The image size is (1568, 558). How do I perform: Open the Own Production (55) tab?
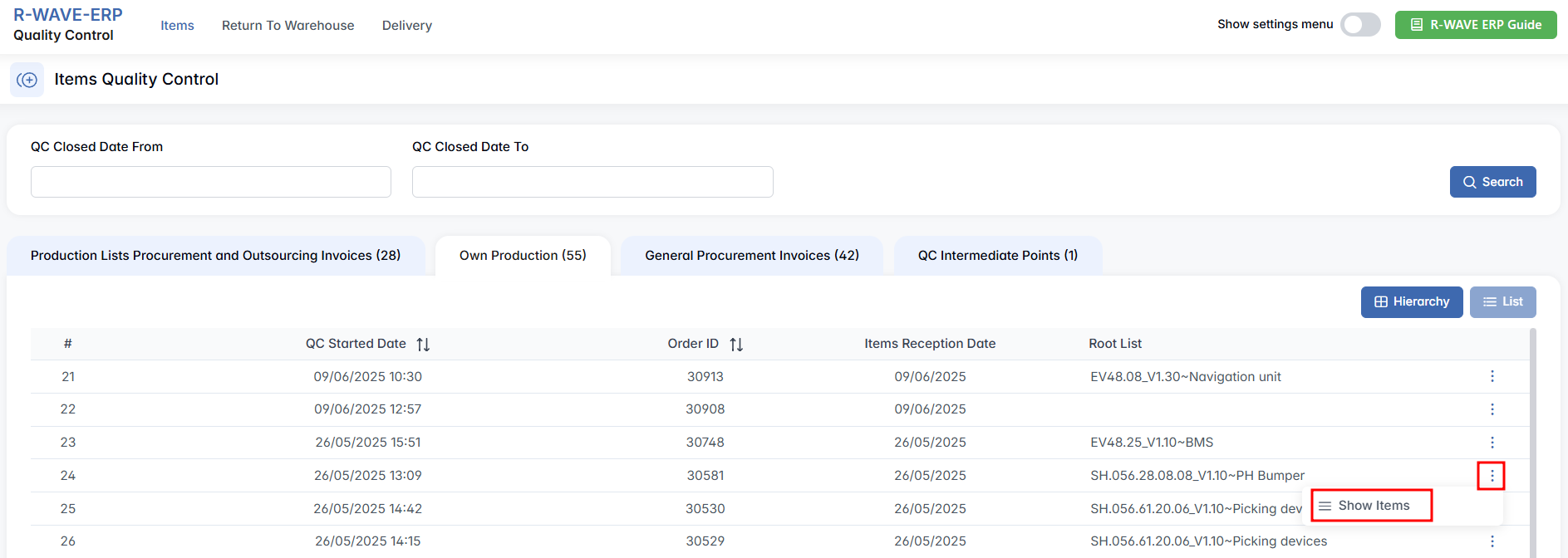(x=523, y=256)
